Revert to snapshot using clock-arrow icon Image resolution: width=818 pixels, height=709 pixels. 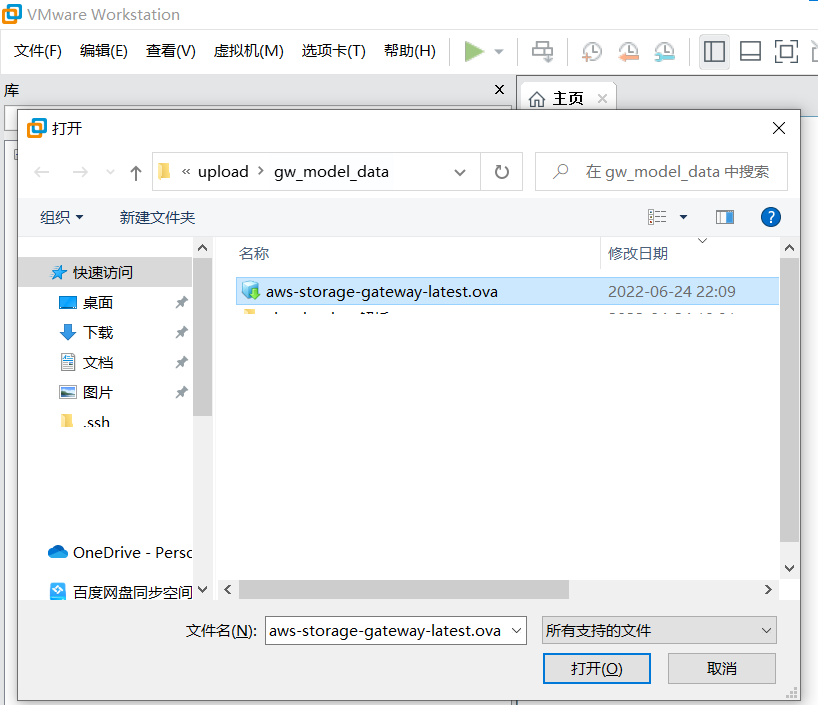[628, 52]
